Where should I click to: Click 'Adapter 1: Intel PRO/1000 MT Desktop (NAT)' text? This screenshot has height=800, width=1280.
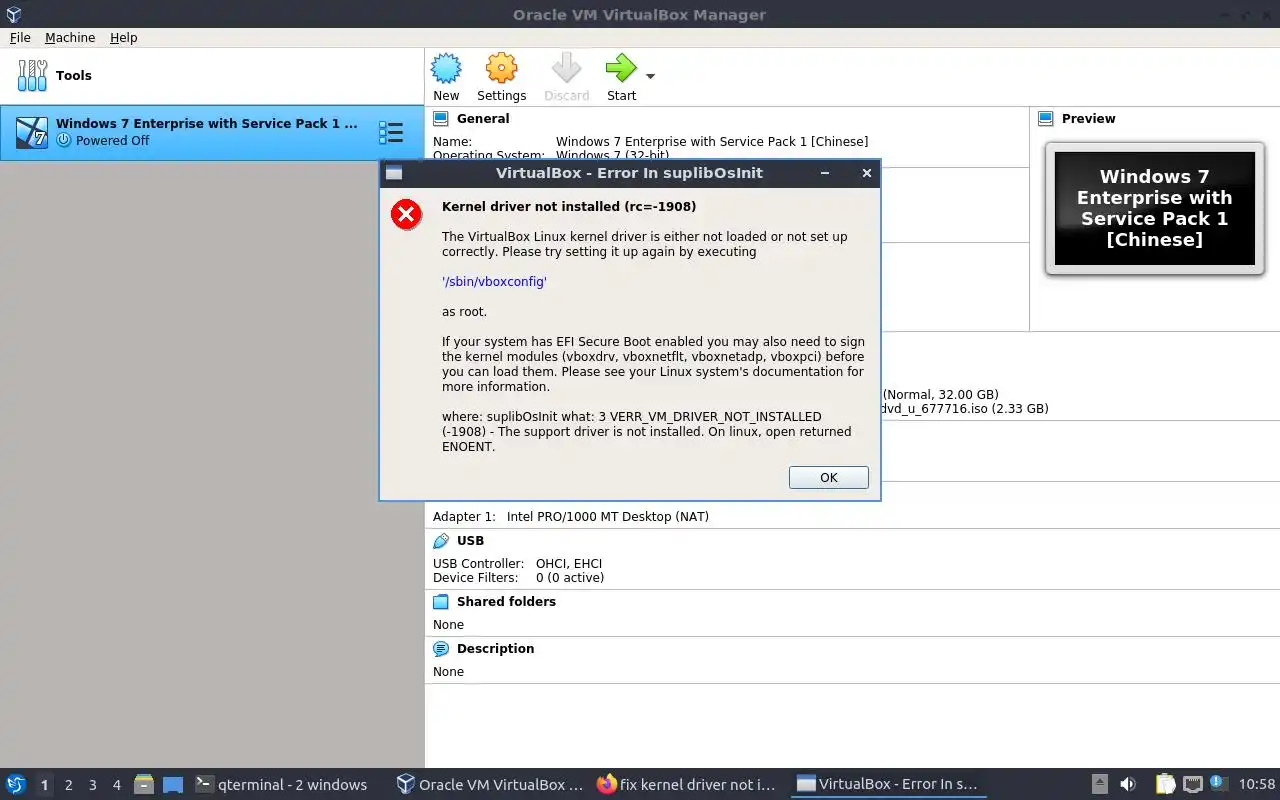coord(570,517)
